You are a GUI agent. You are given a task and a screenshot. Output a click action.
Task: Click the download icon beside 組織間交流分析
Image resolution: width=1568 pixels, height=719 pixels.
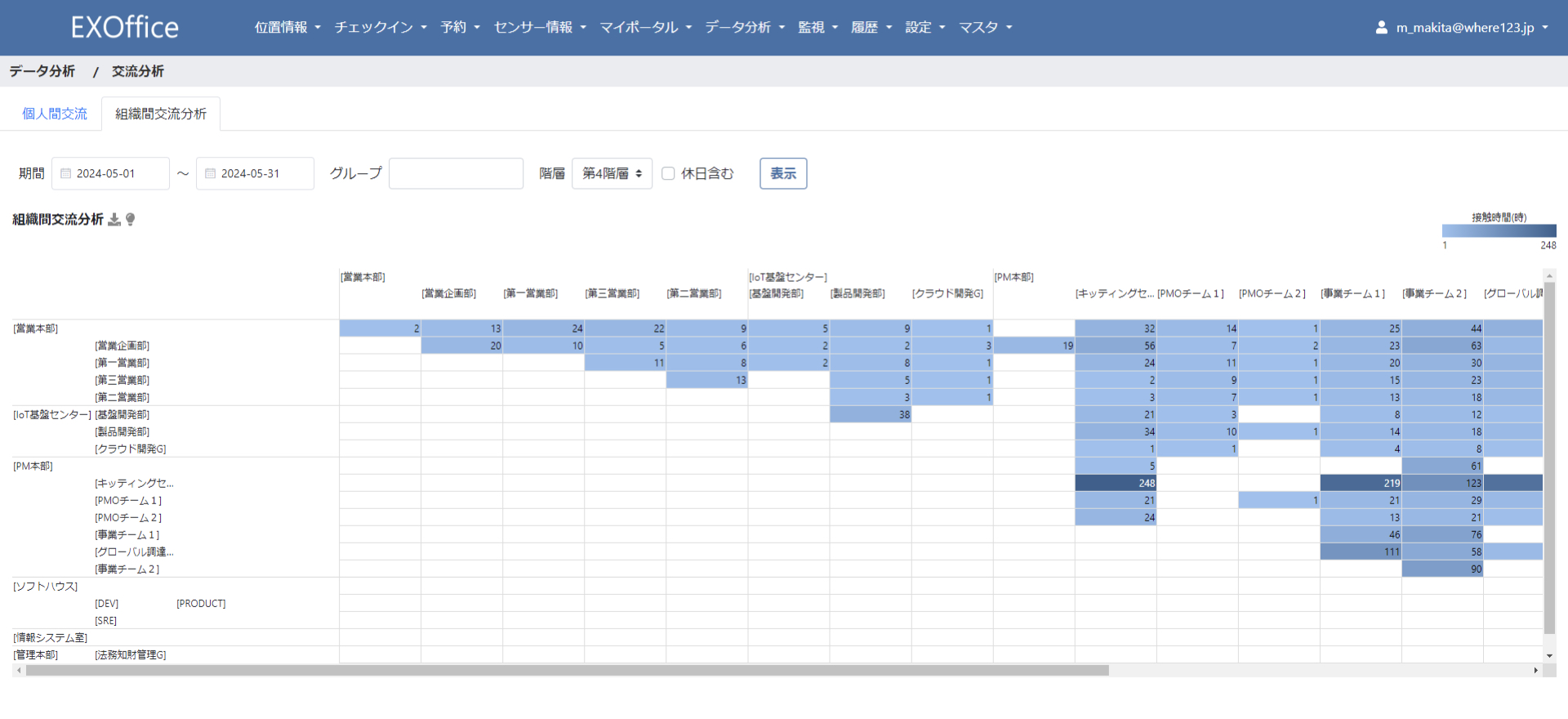(x=114, y=220)
